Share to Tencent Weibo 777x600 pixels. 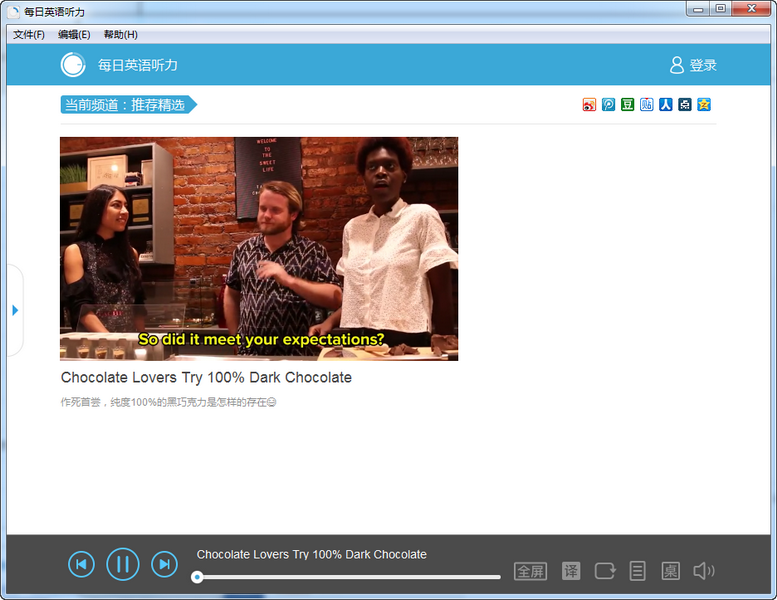[x=609, y=104]
